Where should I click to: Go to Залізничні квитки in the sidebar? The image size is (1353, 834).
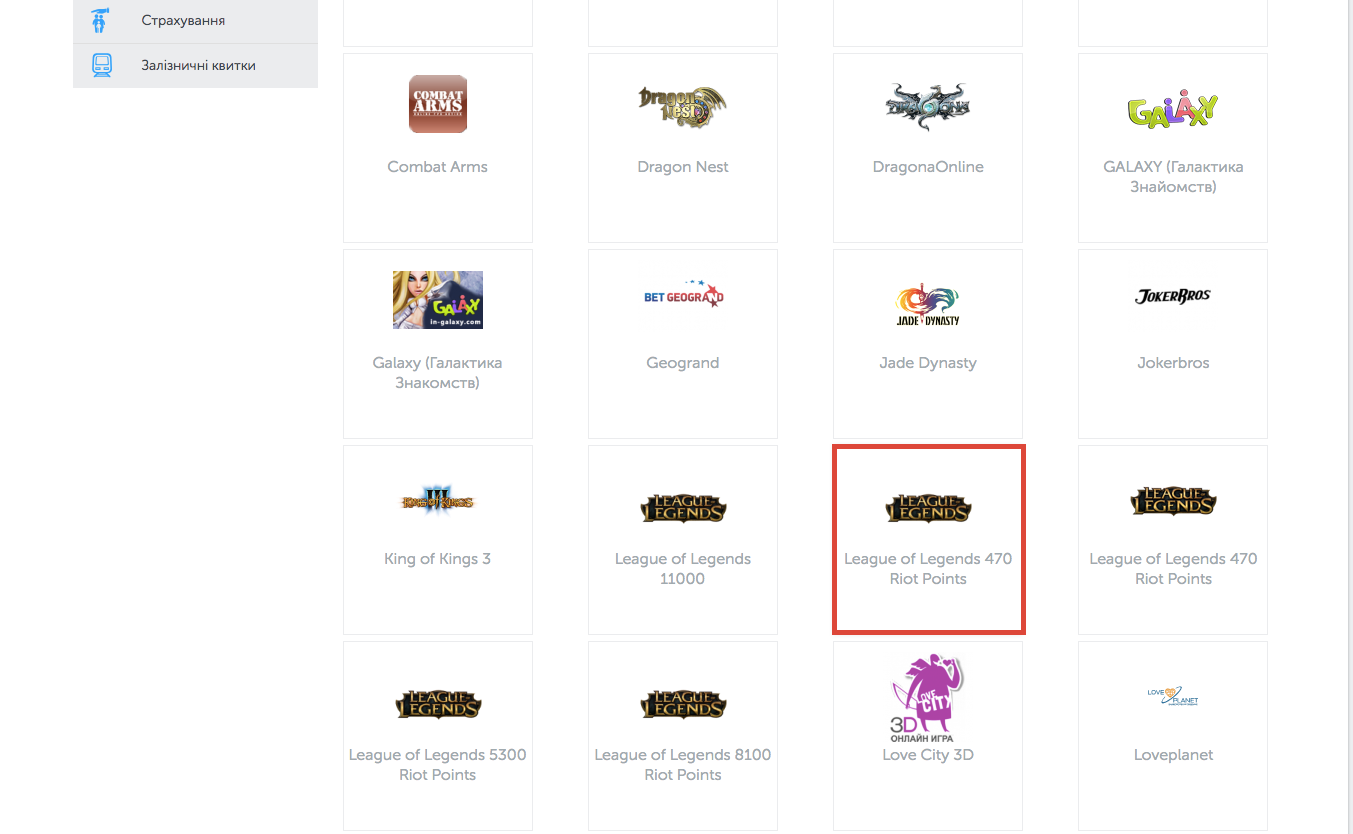[x=195, y=66]
